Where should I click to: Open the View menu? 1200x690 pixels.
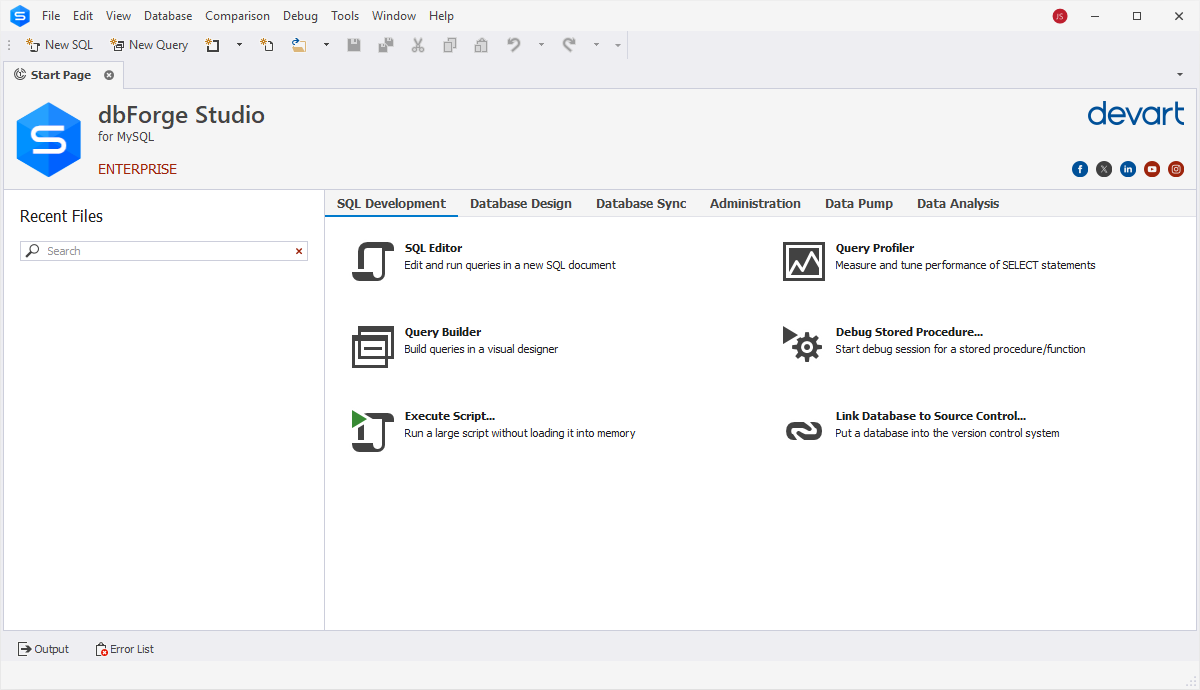[118, 16]
